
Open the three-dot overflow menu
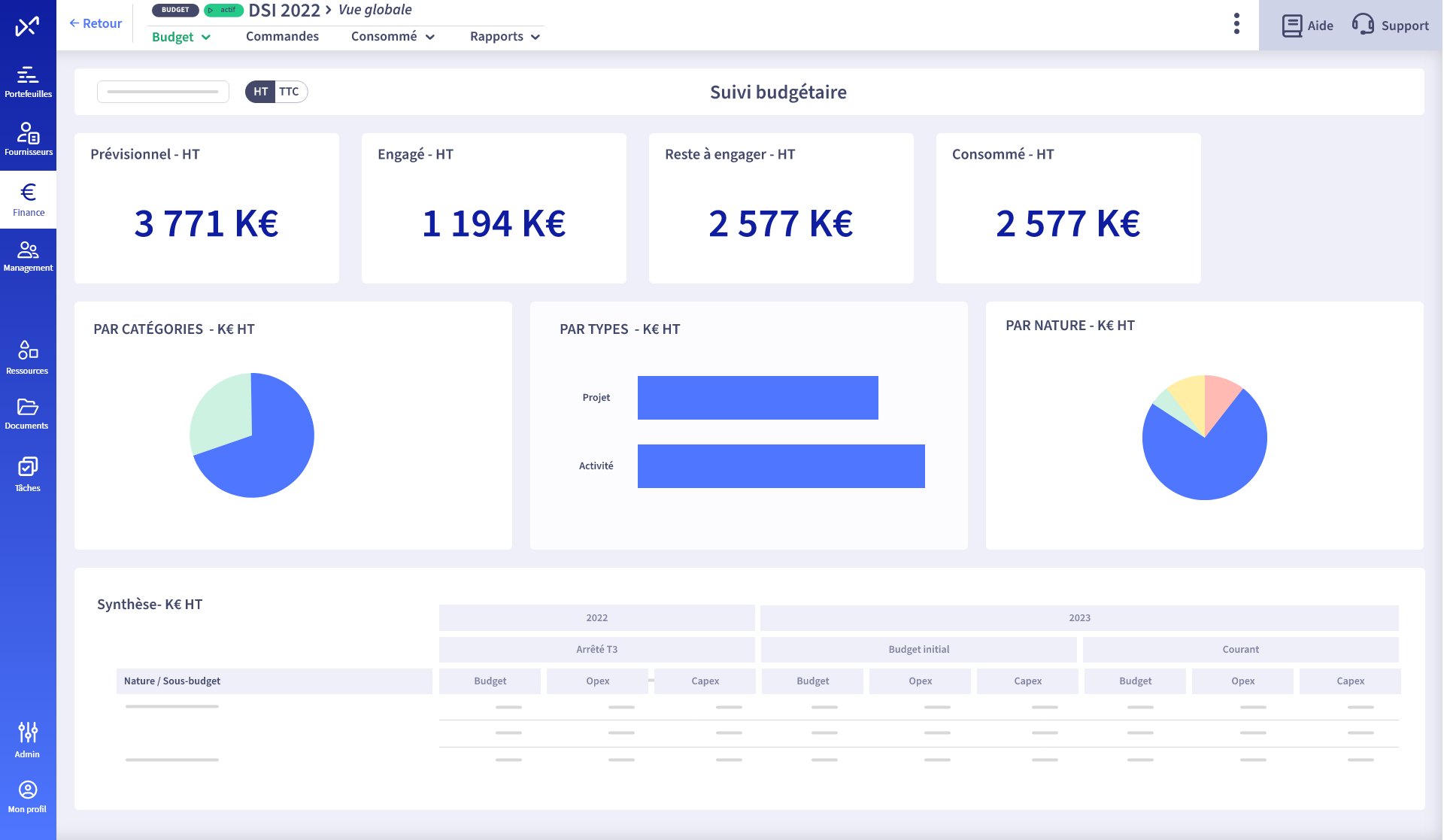coord(1236,23)
